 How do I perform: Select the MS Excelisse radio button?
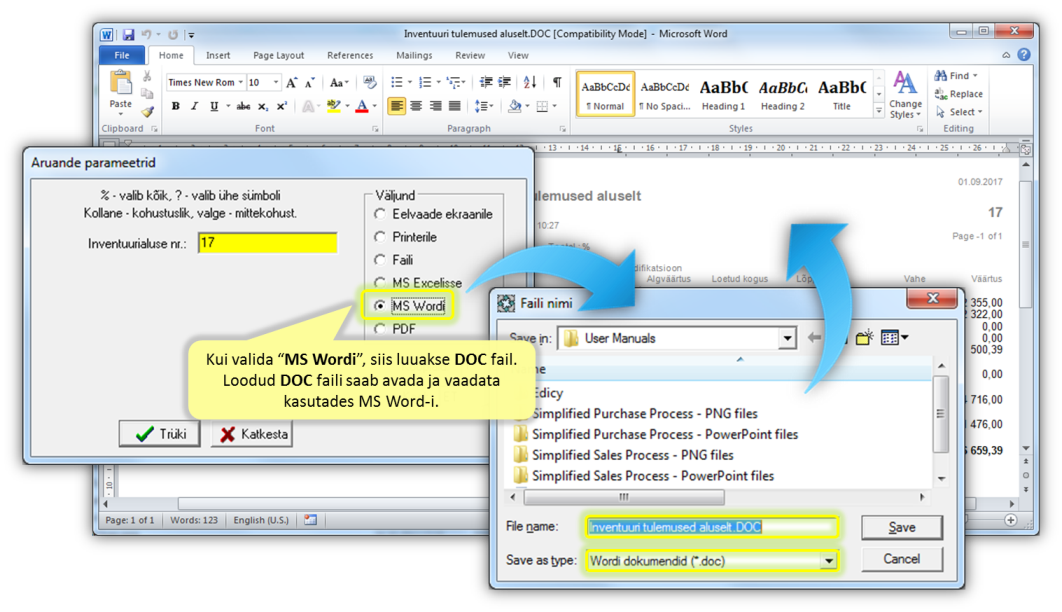(x=380, y=282)
